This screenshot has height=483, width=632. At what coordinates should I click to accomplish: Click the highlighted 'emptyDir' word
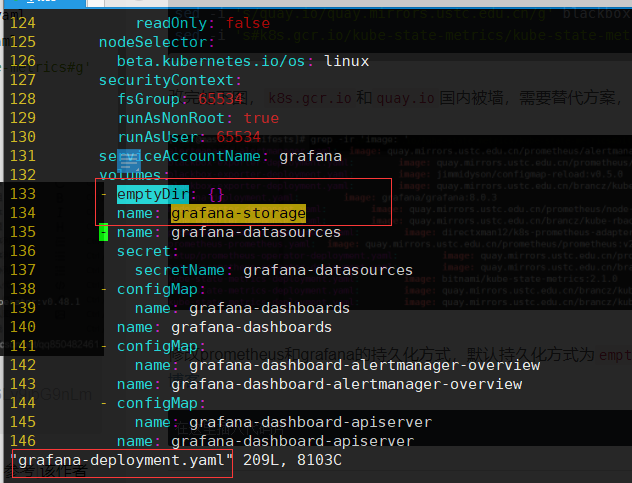153,194
